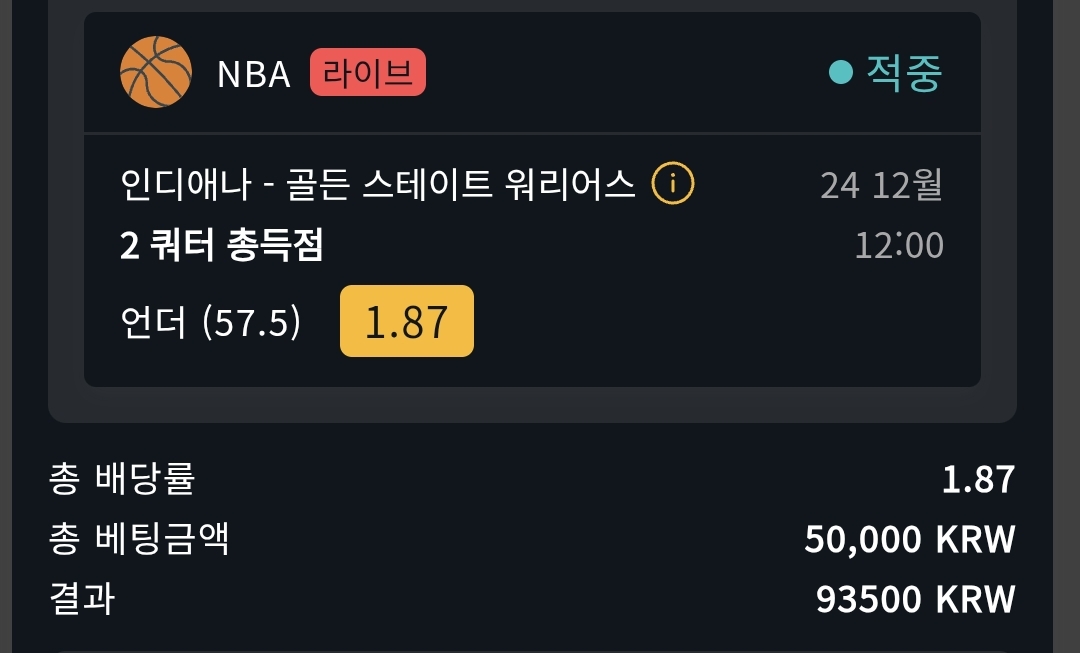Screen dimensions: 1080x653
Task: Select the red 라이브 badge
Action: click(368, 72)
